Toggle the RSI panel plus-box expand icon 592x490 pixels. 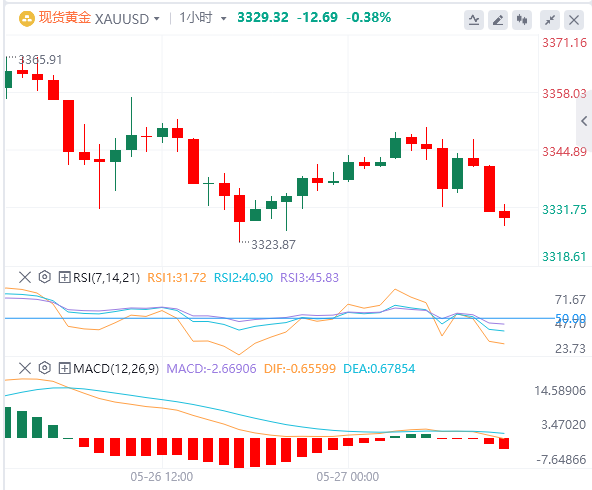65,278
